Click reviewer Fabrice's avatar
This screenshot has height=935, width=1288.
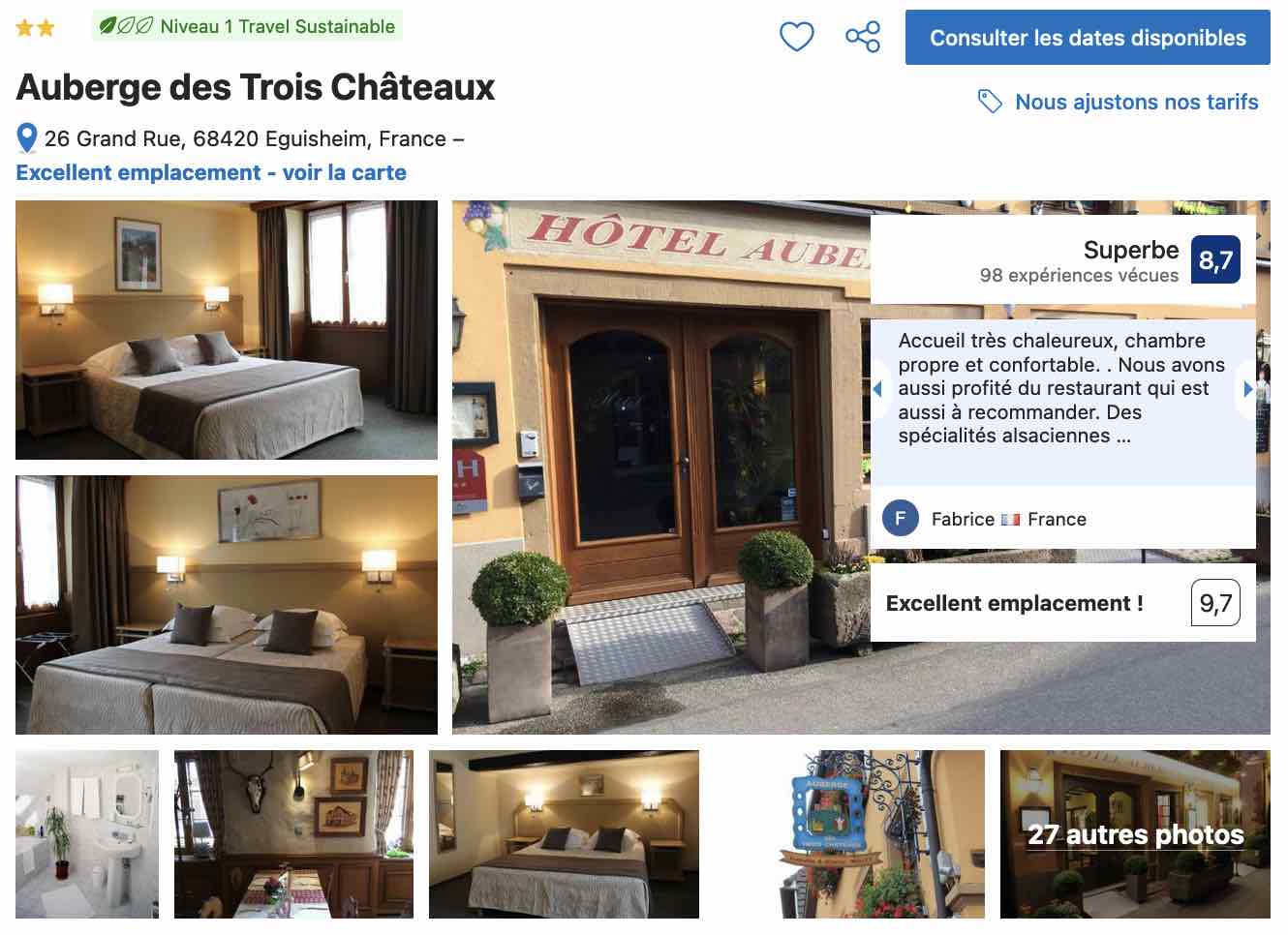[901, 519]
